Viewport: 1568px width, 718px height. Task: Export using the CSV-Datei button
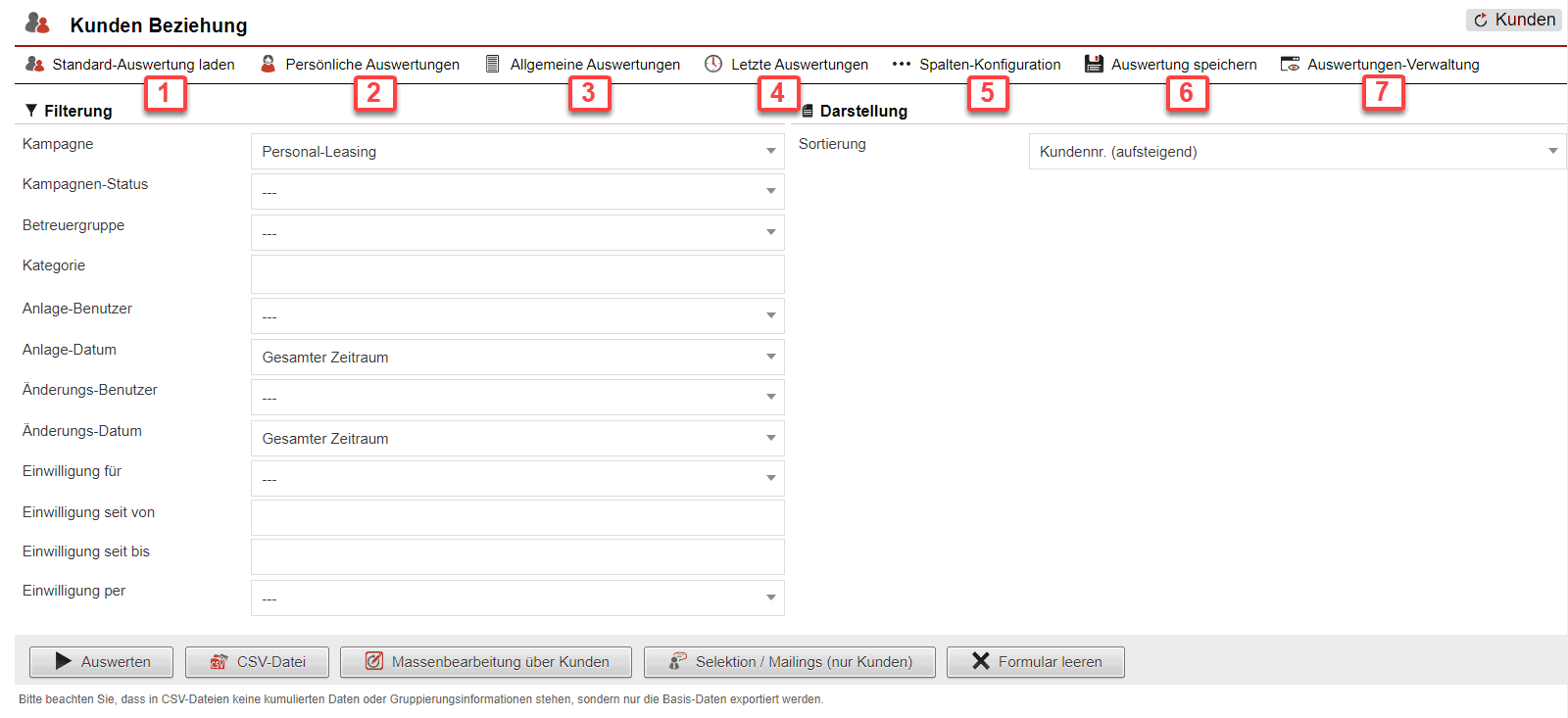(x=259, y=662)
